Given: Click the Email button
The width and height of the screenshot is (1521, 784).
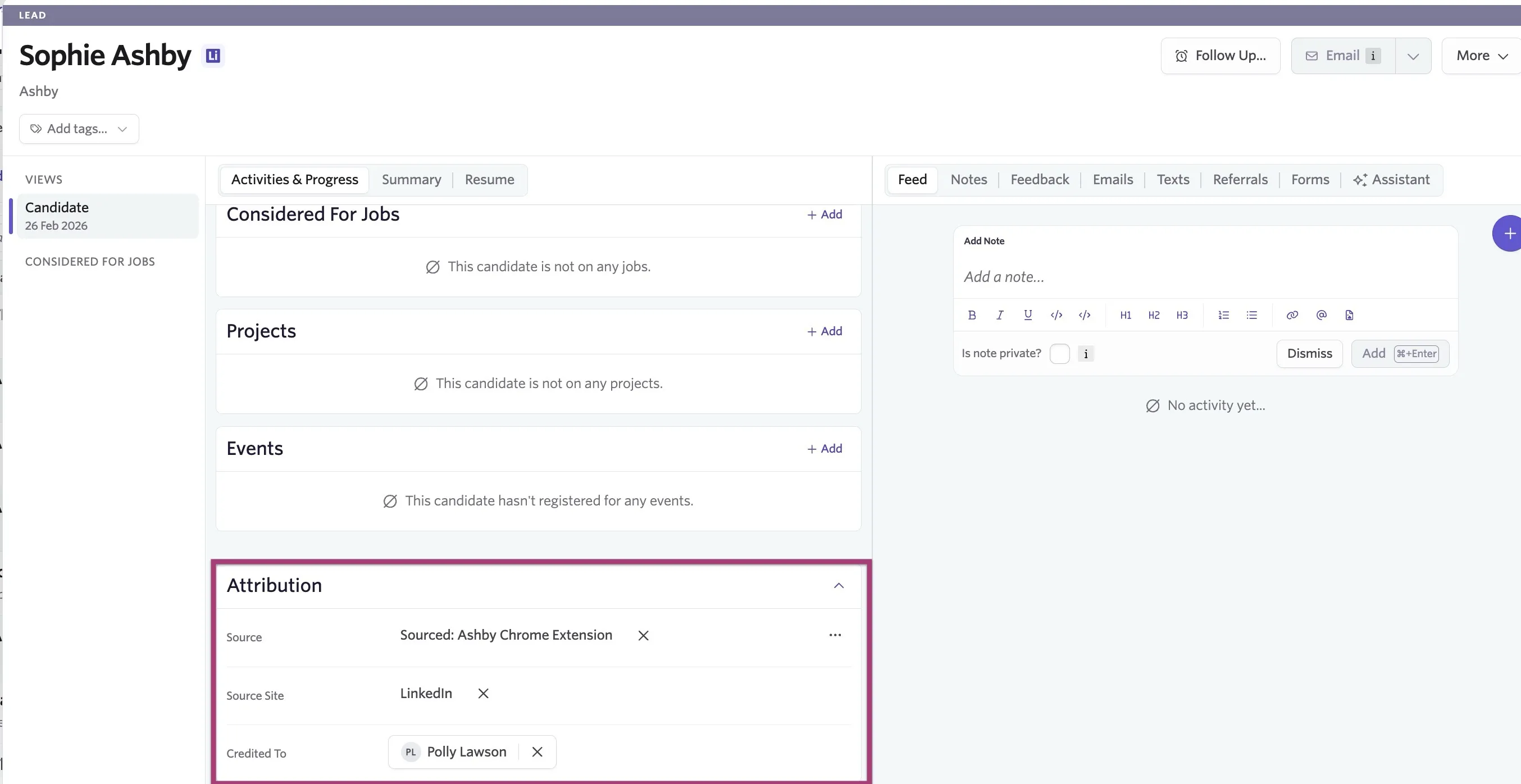Looking at the screenshot, I should click(x=1344, y=56).
